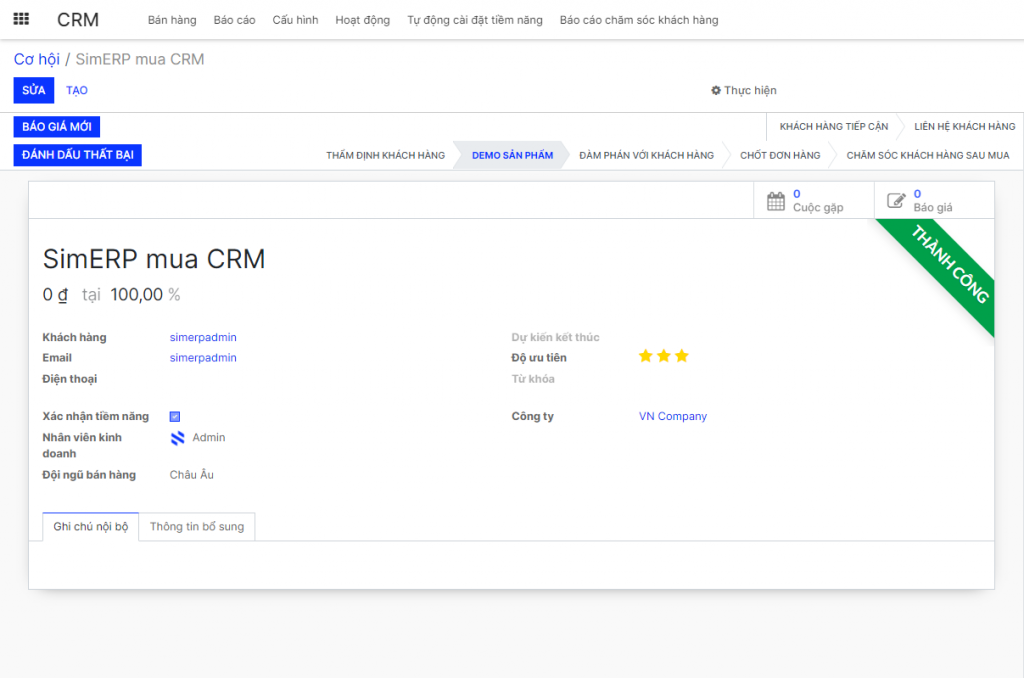The image size is (1024, 678).
Task: Click the first priority star
Action: 645,356
